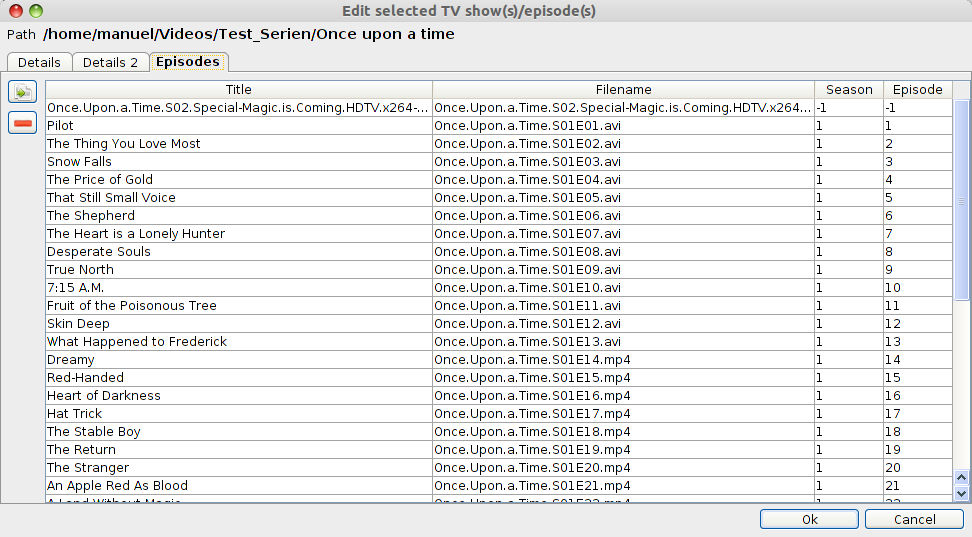
Task: Click the Episode column header
Action: click(x=917, y=89)
